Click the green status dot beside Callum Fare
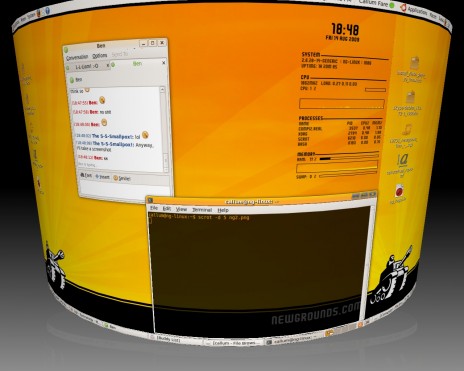This screenshot has height=371, width=464. tap(393, 5)
